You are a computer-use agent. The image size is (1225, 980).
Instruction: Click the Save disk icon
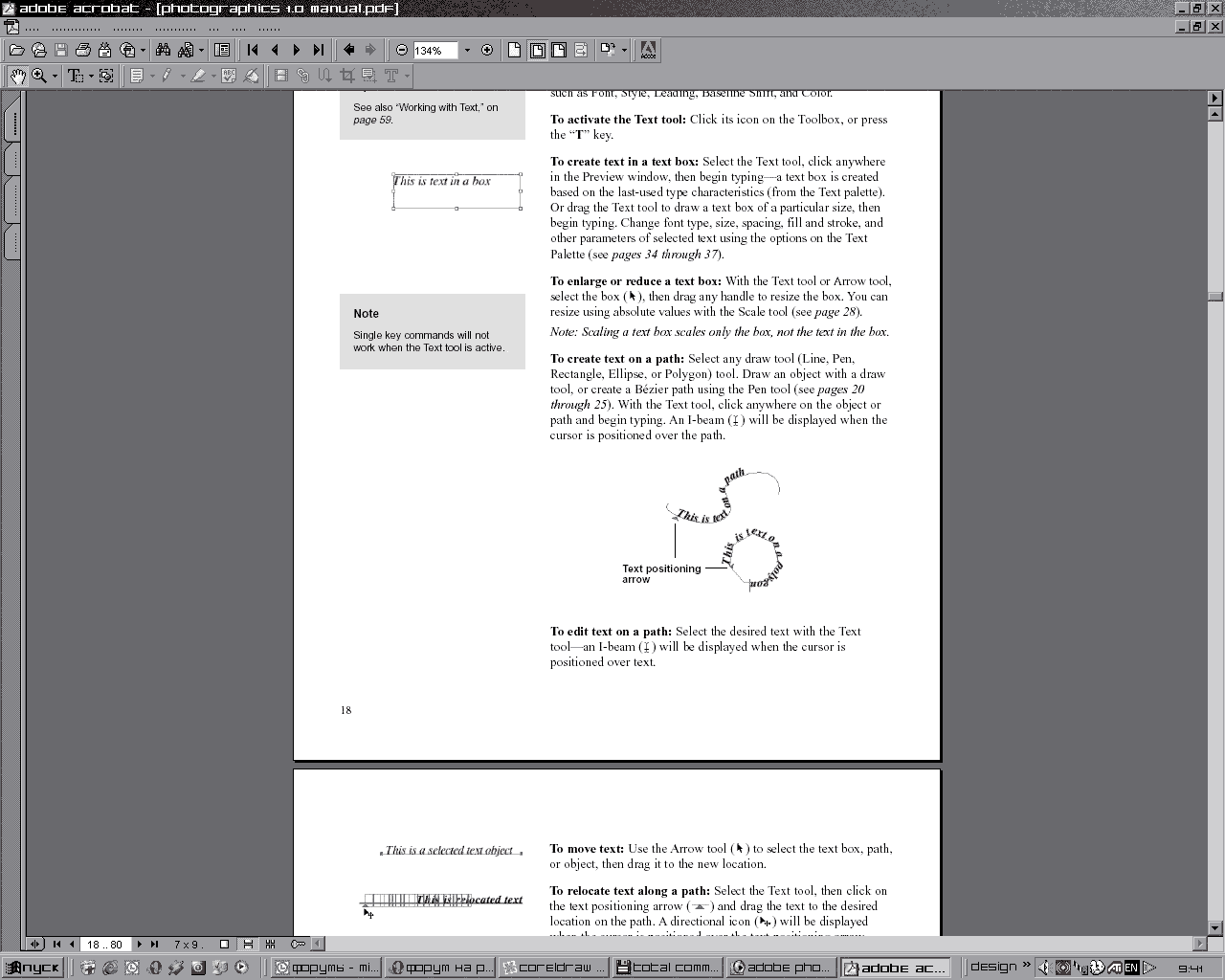coord(60,50)
